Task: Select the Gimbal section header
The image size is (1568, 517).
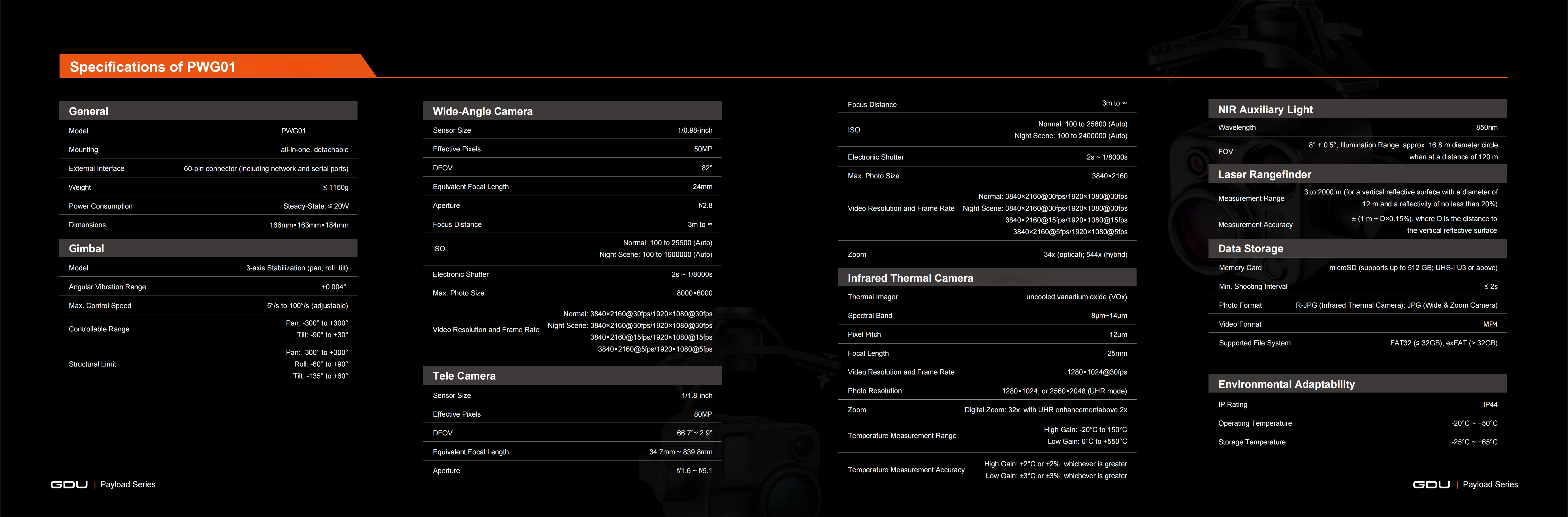Action: pyautogui.click(x=87, y=248)
